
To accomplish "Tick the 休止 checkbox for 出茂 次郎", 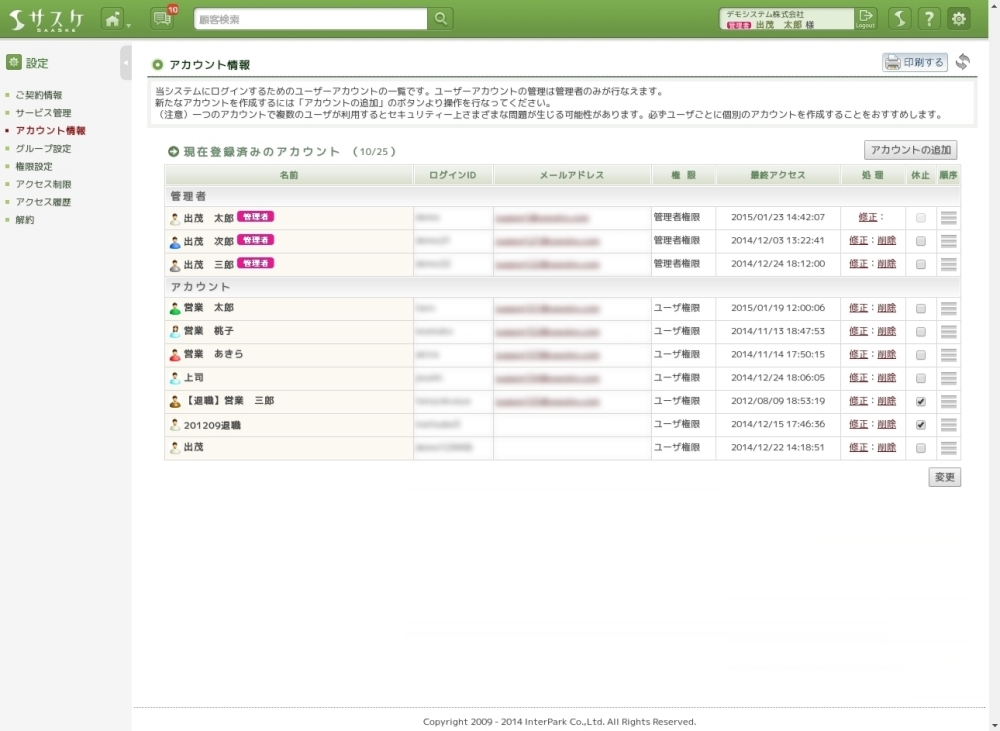I will (921, 241).
